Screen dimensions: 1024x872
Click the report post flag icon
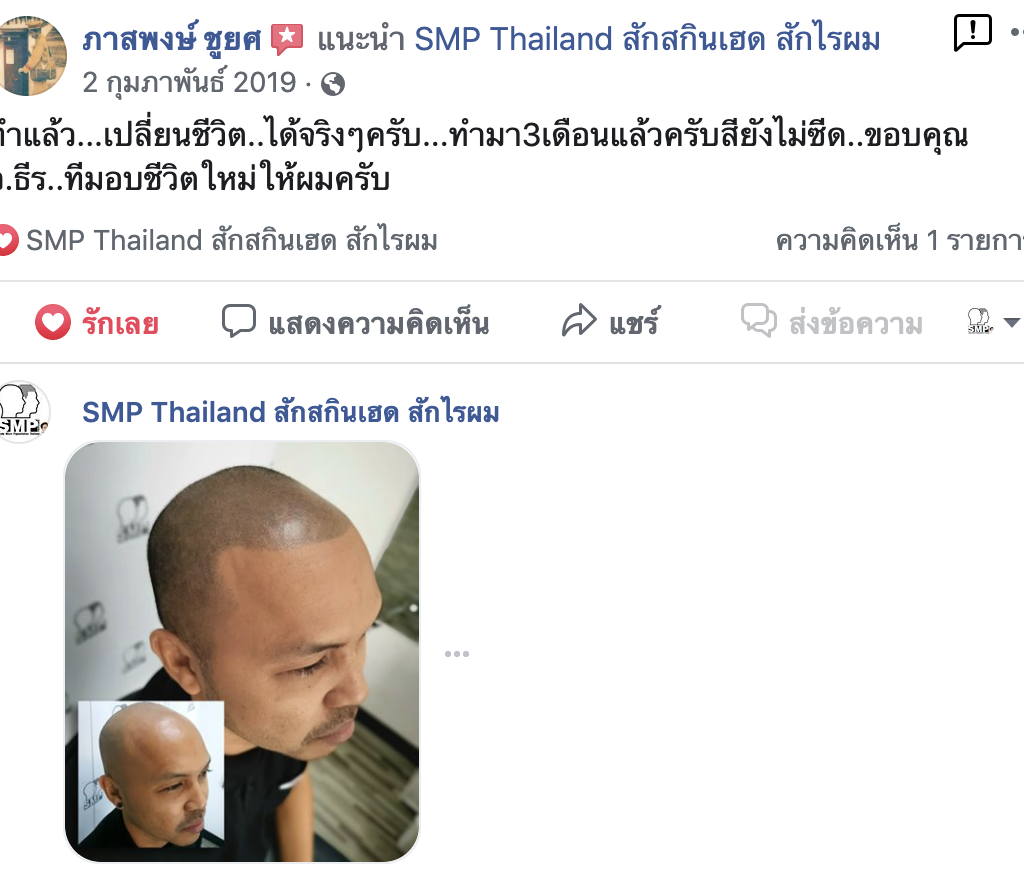[972, 31]
